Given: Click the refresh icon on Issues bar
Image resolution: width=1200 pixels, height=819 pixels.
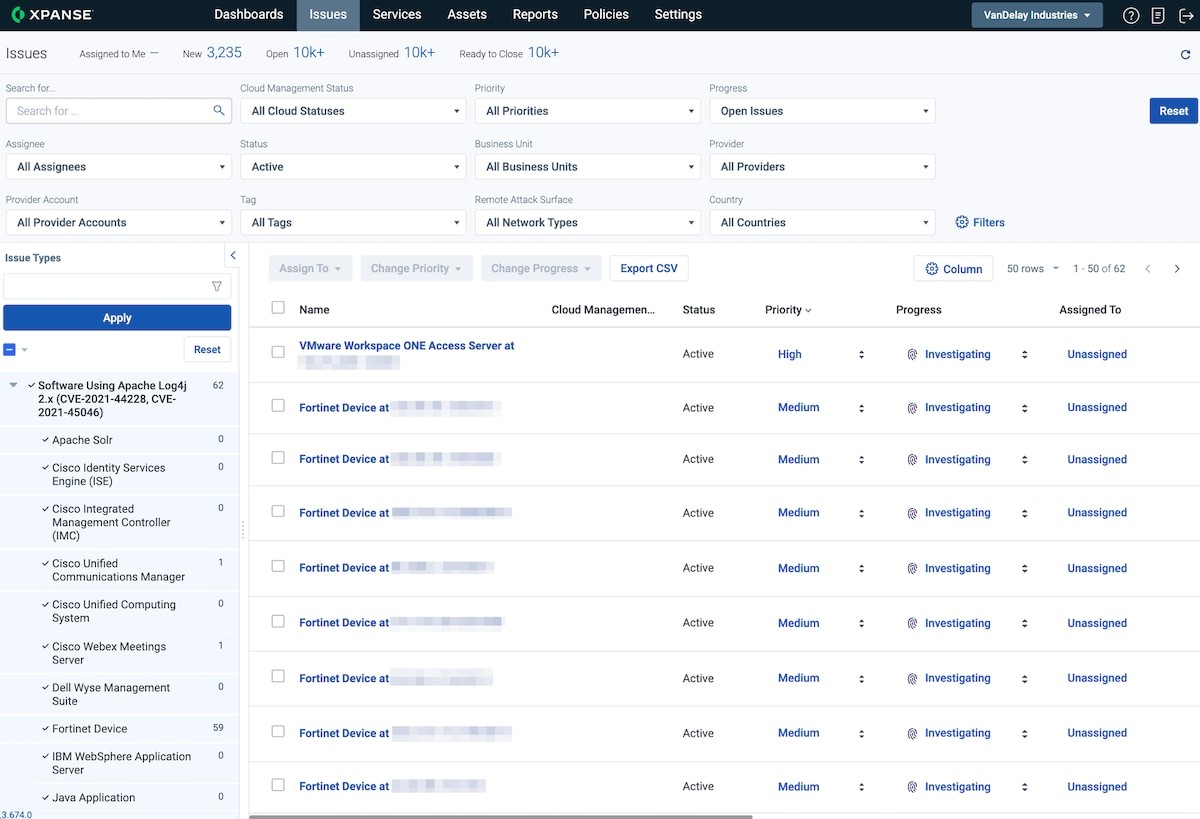Looking at the screenshot, I should (x=1185, y=55).
